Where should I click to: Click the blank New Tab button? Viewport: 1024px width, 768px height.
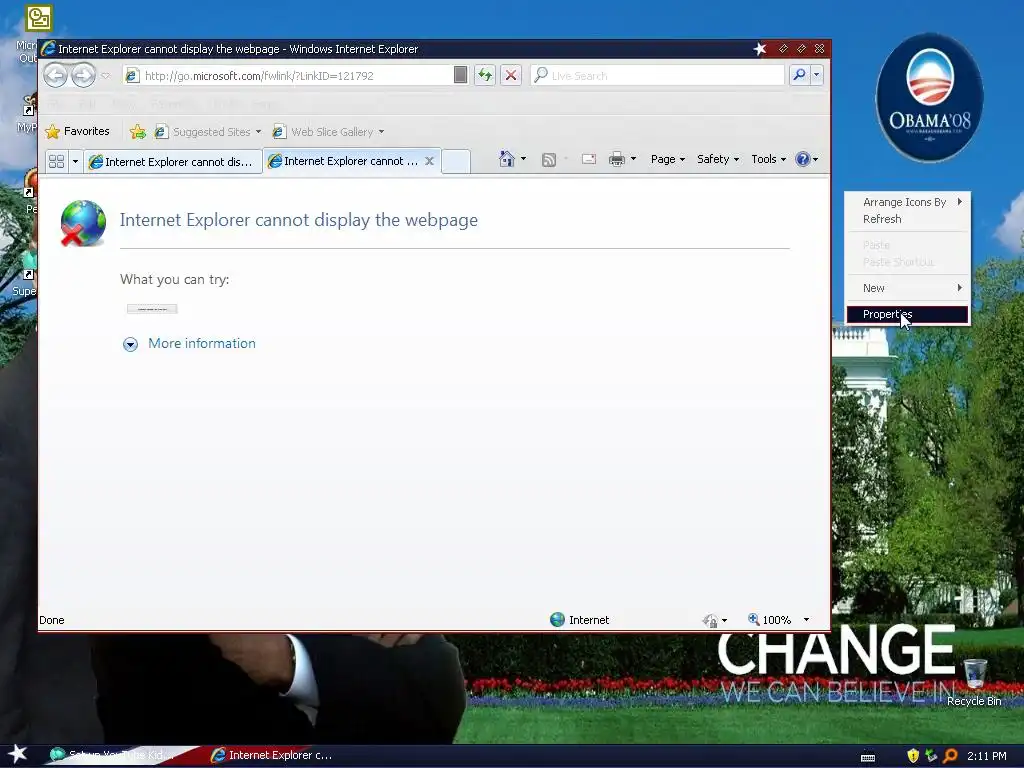point(456,161)
